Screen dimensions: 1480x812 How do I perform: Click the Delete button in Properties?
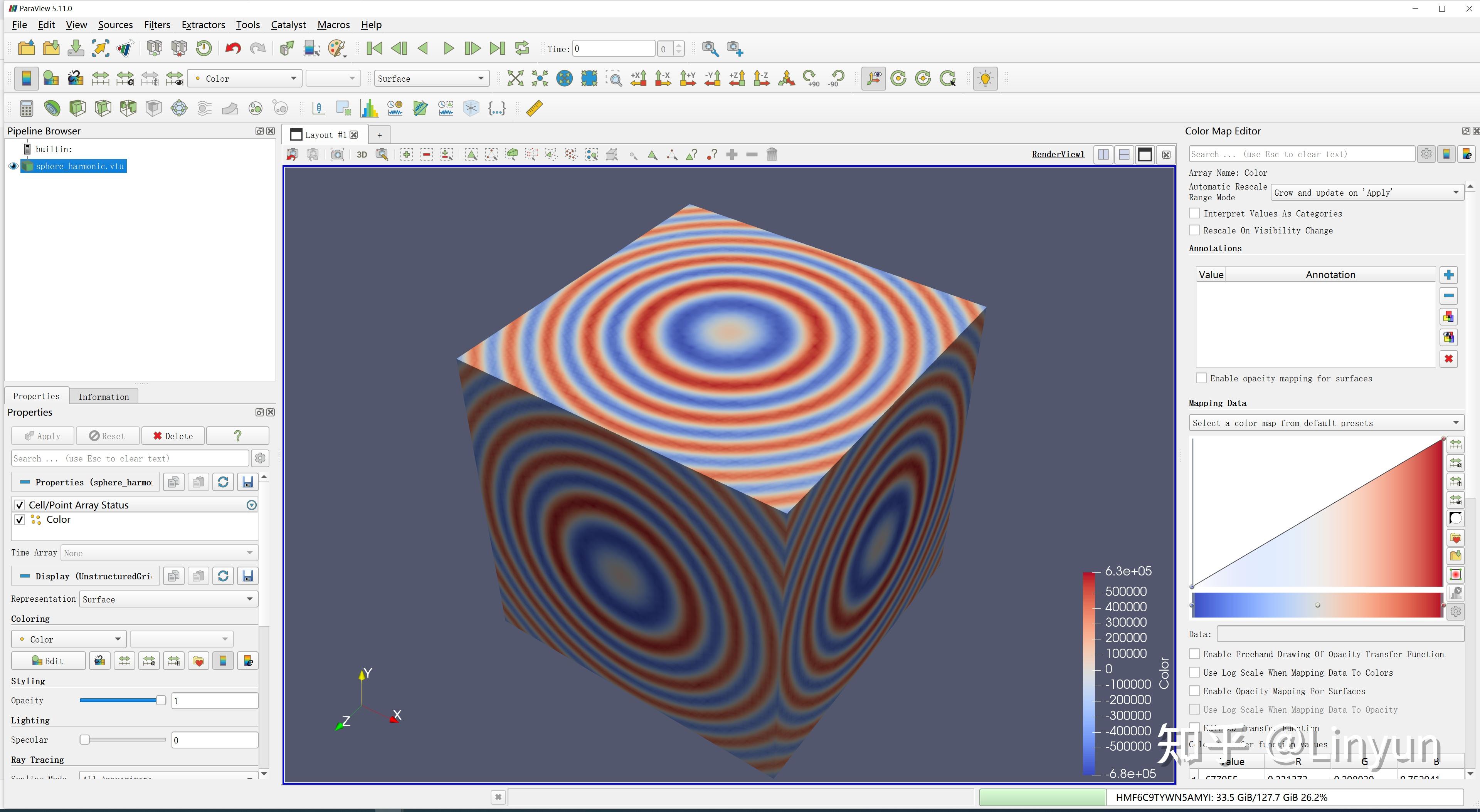[x=173, y=436]
